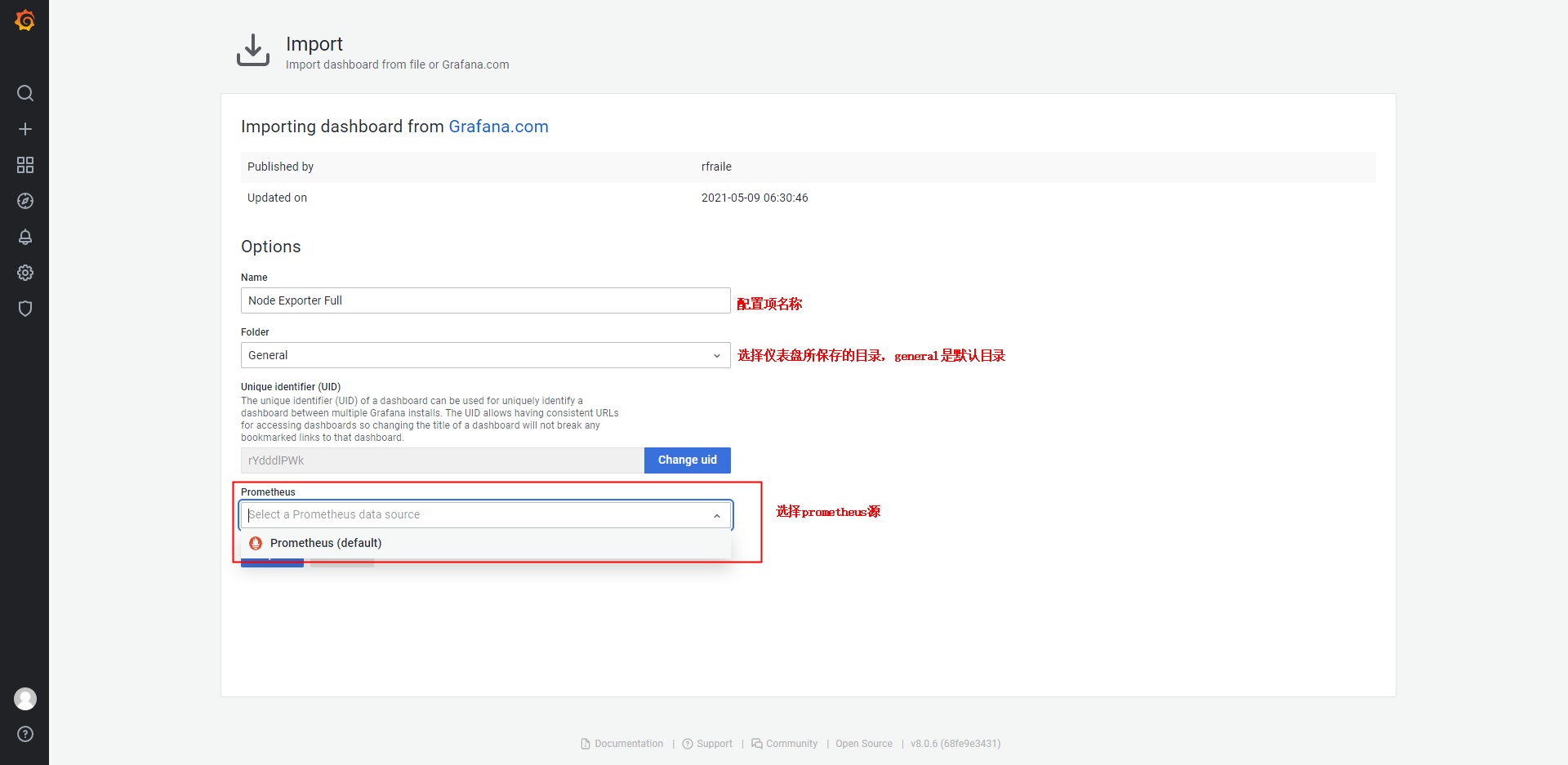Click the Published by label
Screen dimensions: 1568x765
pyautogui.click(x=280, y=167)
